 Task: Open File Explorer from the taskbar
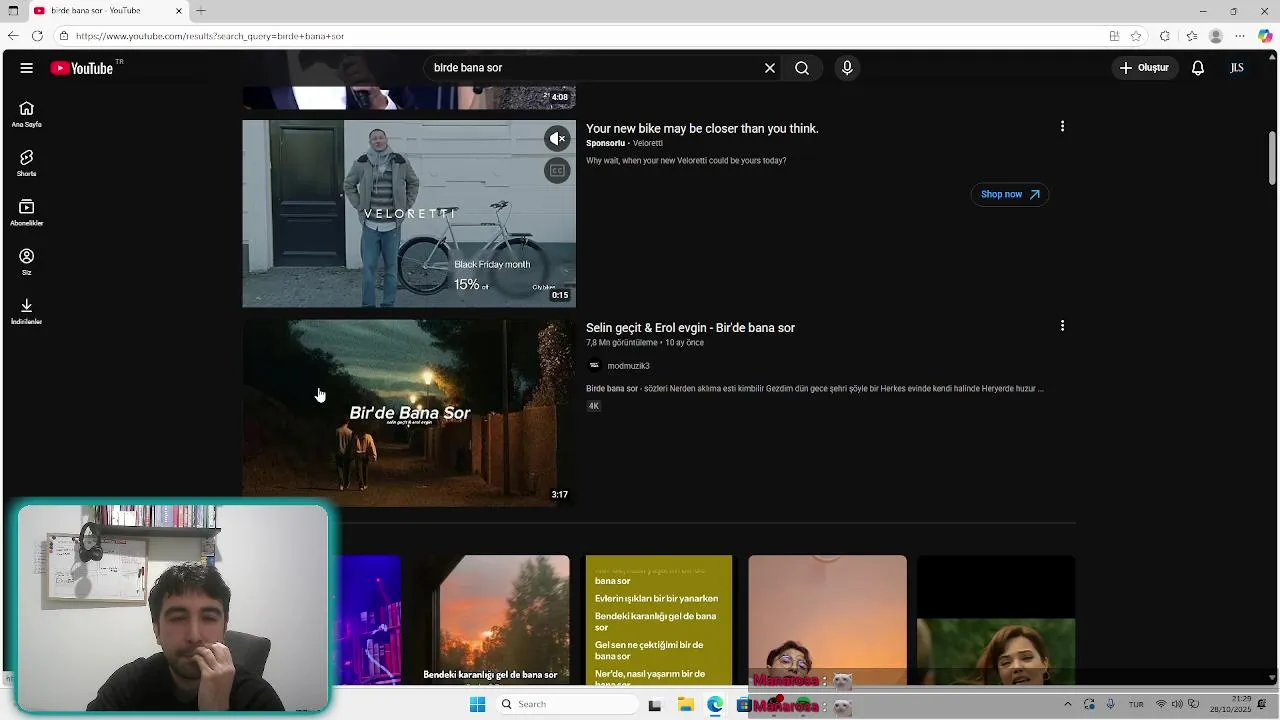click(x=685, y=705)
